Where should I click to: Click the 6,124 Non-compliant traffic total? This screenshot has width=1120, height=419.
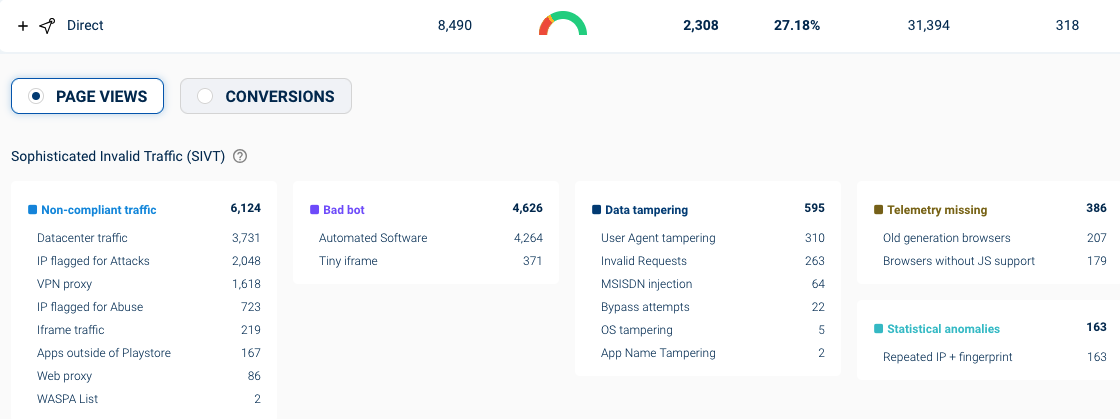246,208
